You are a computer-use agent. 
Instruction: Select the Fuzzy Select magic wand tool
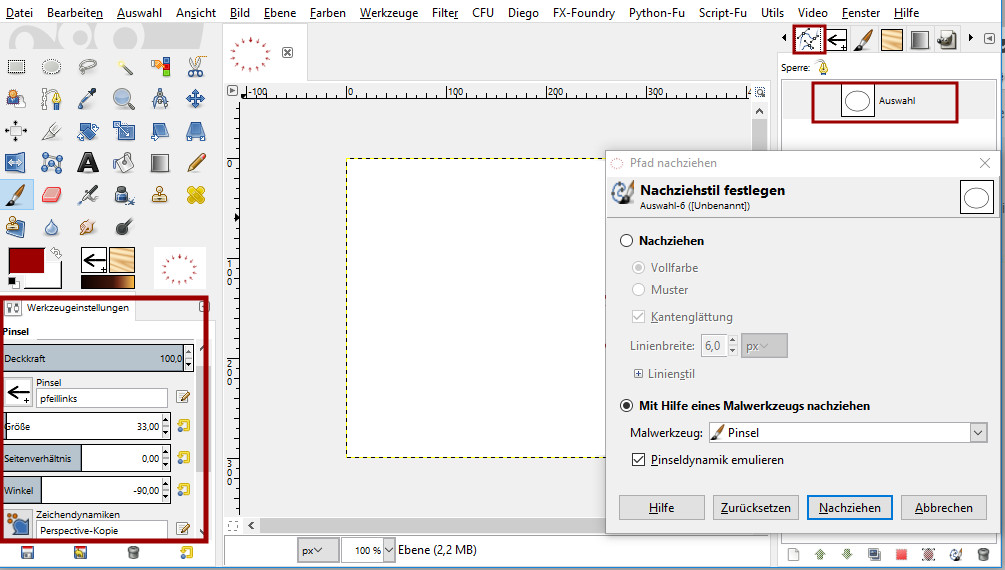click(x=124, y=66)
